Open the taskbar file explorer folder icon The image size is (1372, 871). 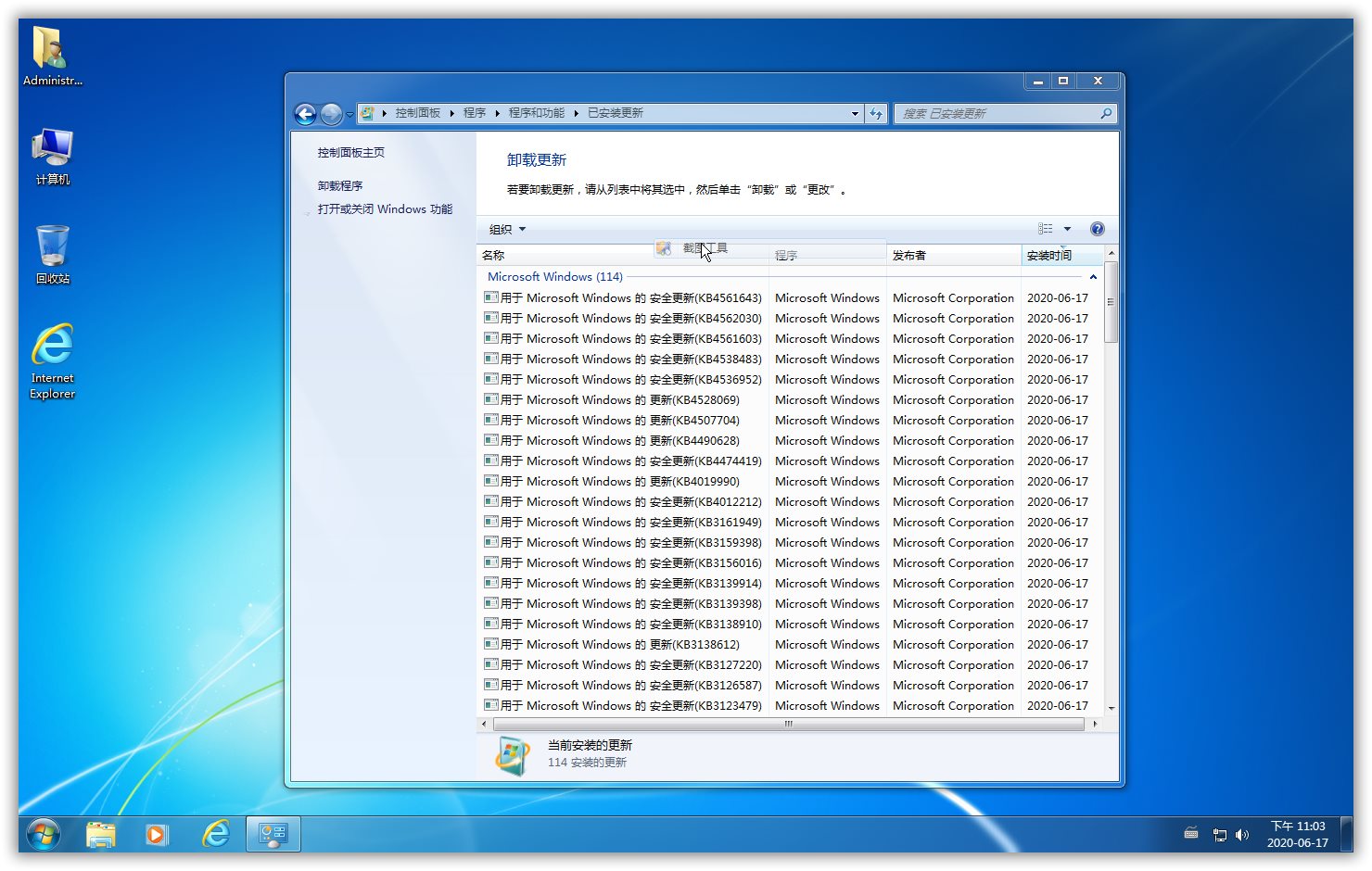pos(100,834)
